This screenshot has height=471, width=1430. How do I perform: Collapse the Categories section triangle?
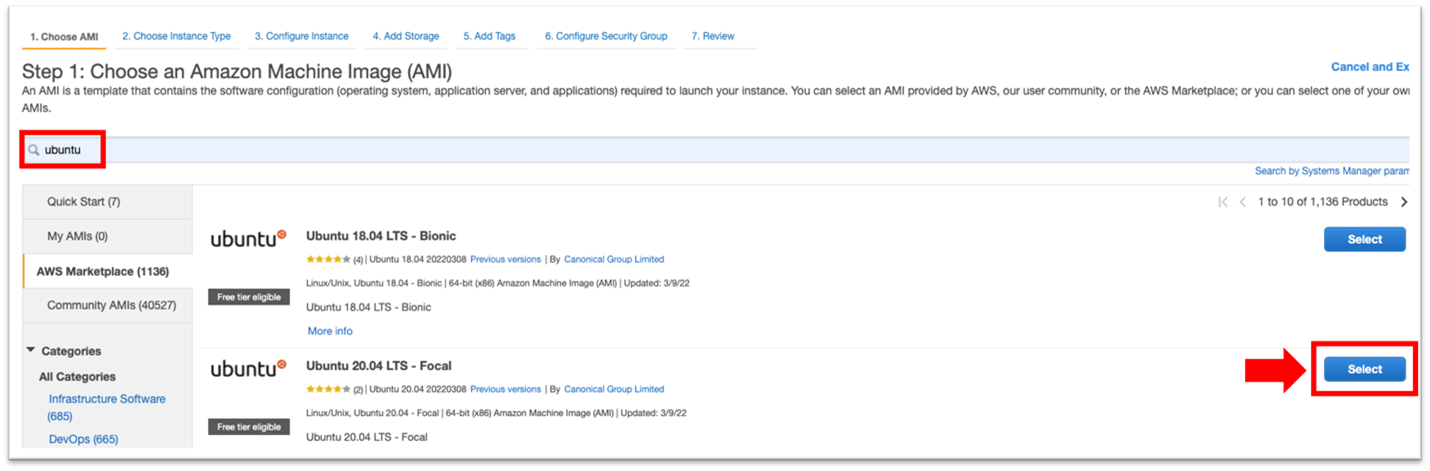click(31, 351)
